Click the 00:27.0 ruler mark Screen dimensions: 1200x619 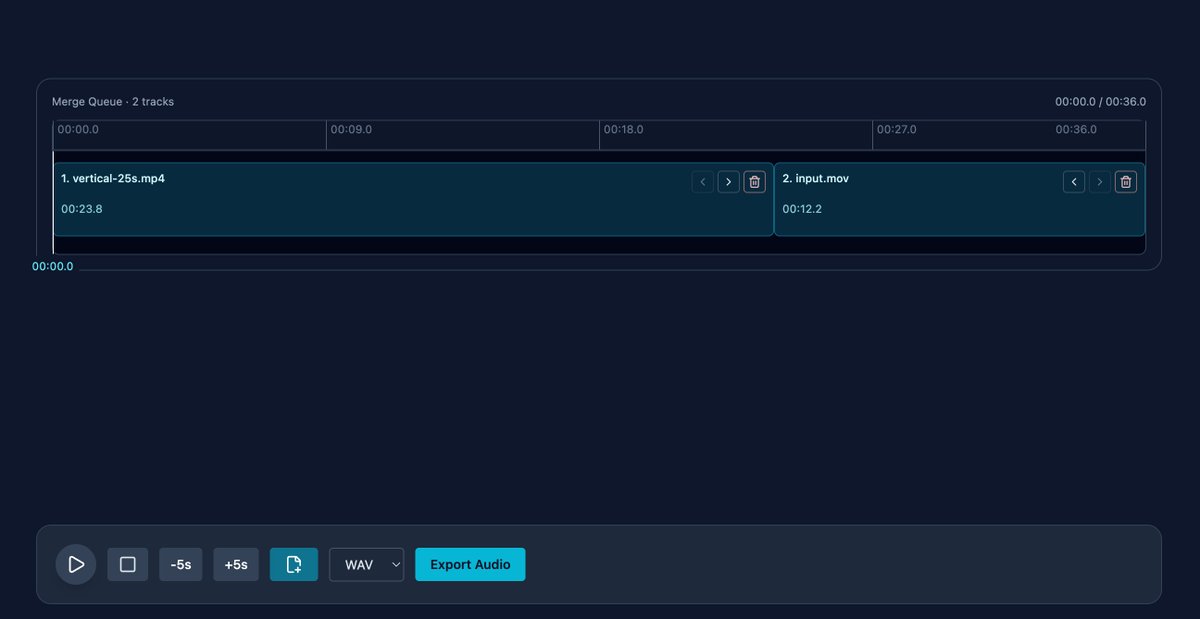coord(896,130)
